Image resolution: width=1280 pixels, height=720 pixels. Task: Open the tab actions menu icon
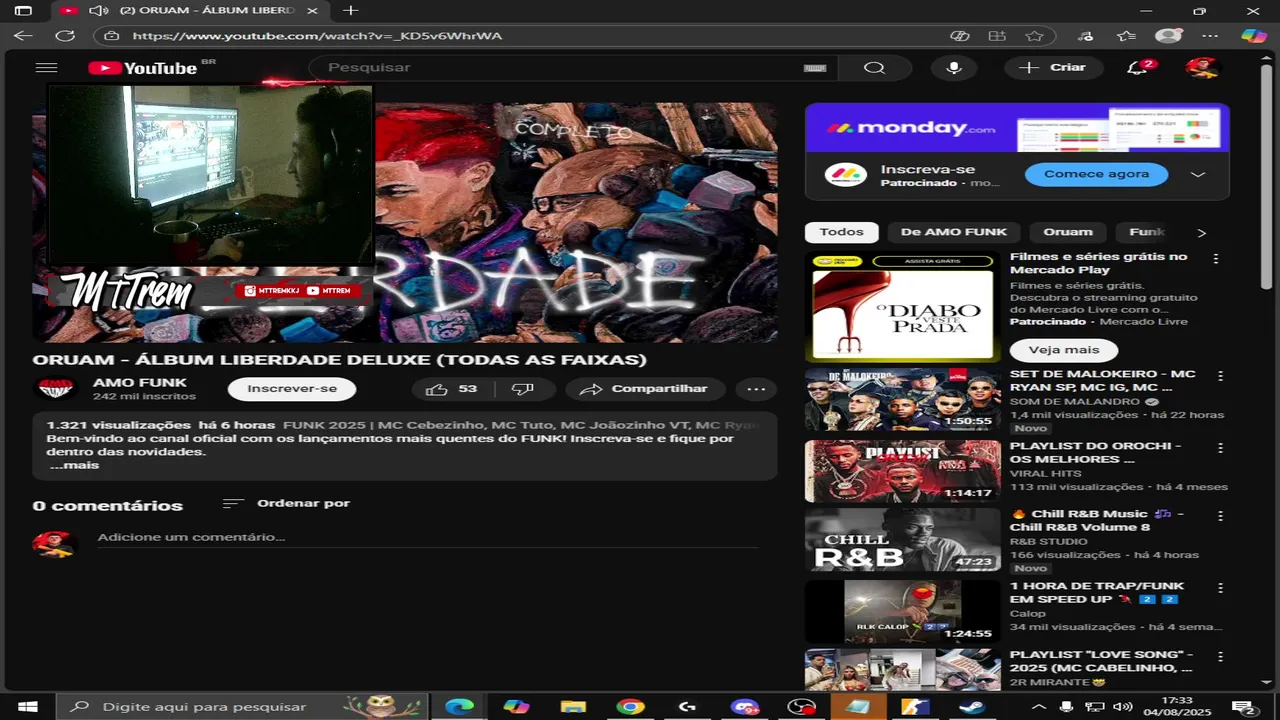(x=23, y=10)
